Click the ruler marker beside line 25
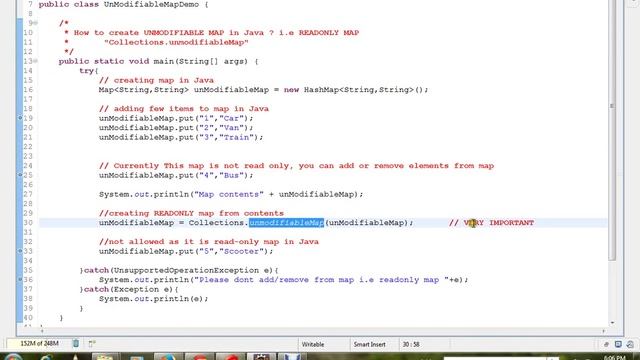 tap(20, 175)
